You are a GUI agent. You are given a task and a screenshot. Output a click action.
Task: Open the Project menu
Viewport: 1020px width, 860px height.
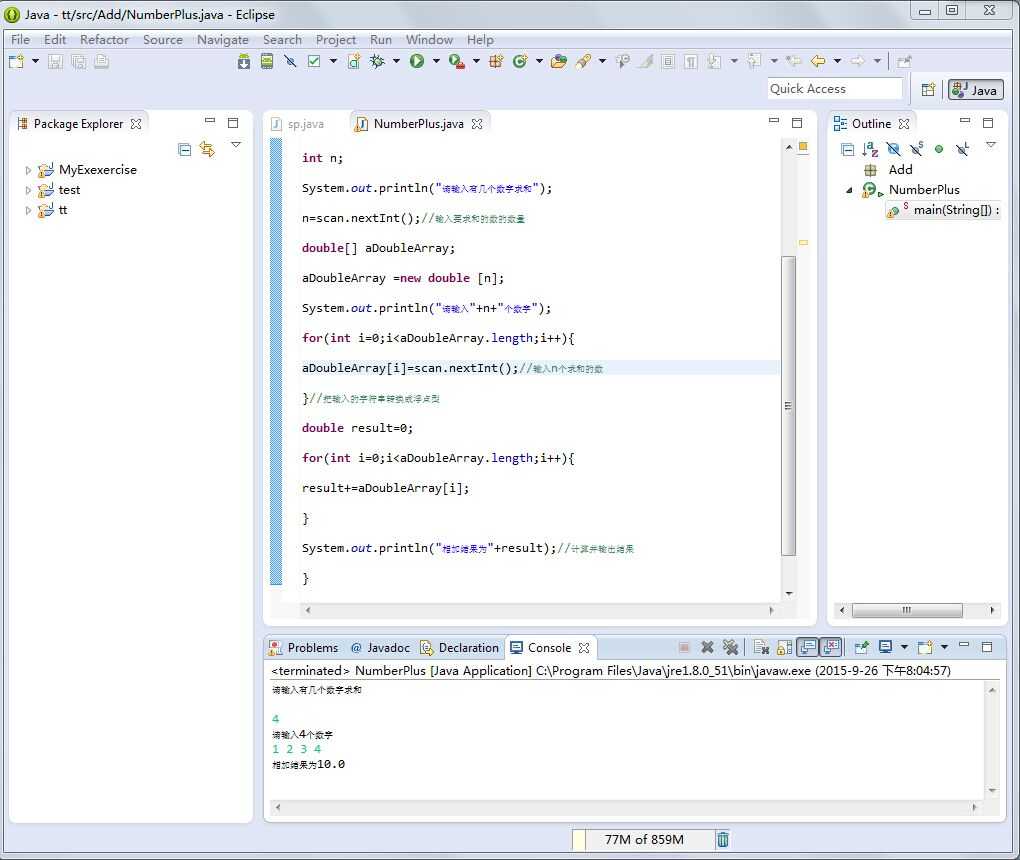pyautogui.click(x=336, y=40)
